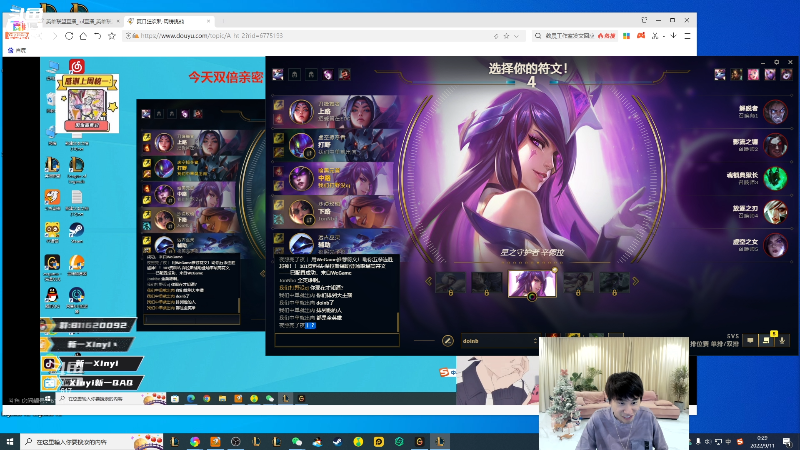Select first locked skin thumbnail in carousel

click(x=450, y=283)
